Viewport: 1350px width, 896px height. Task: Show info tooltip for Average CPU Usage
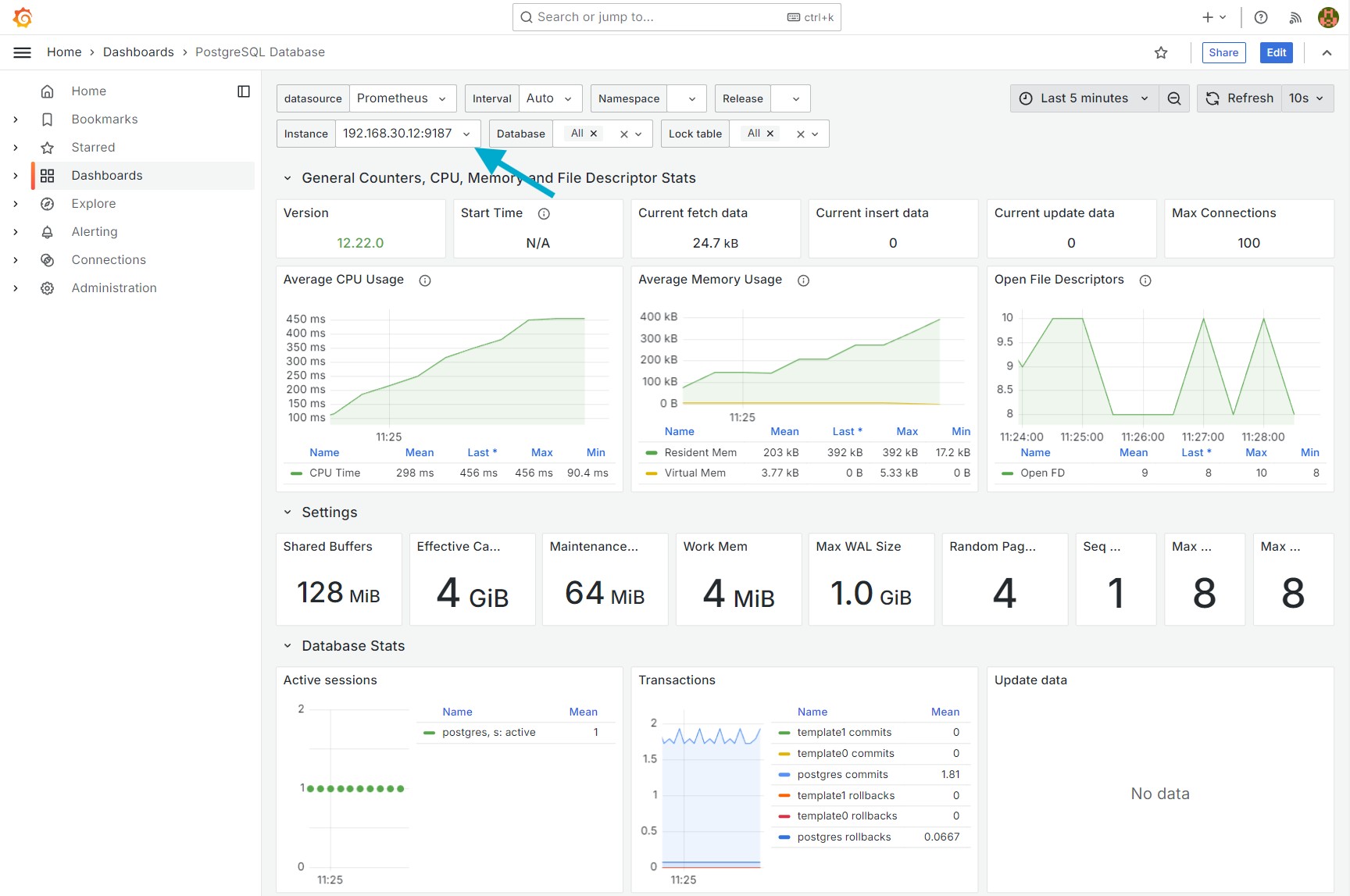(x=425, y=280)
